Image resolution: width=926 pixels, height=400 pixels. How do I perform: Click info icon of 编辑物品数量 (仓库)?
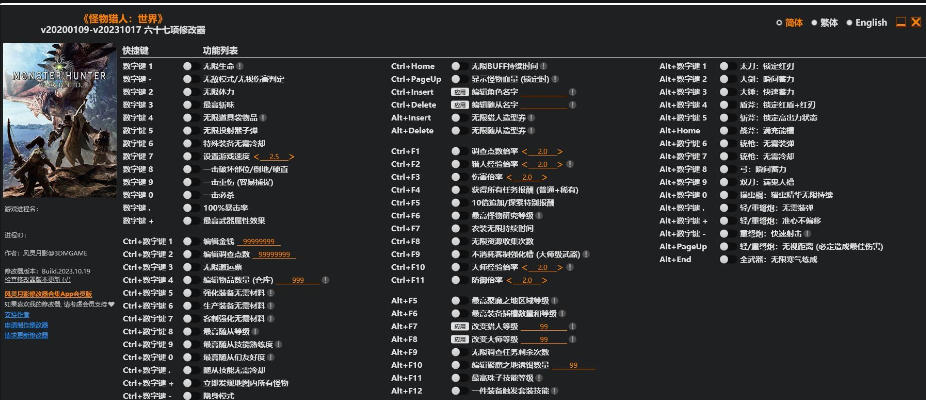click(325, 280)
